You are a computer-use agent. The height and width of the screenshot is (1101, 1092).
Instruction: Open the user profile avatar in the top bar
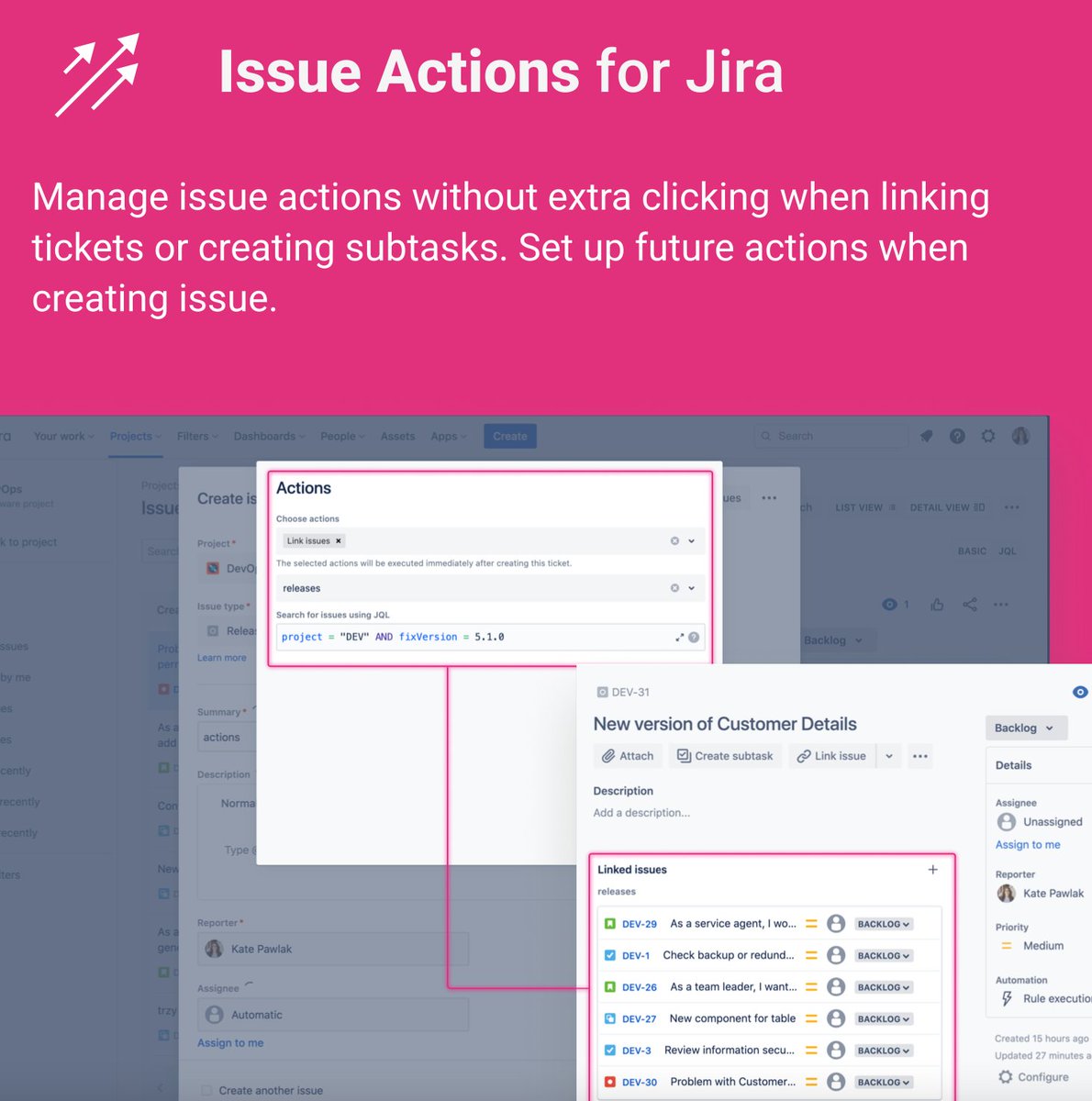point(1020,437)
